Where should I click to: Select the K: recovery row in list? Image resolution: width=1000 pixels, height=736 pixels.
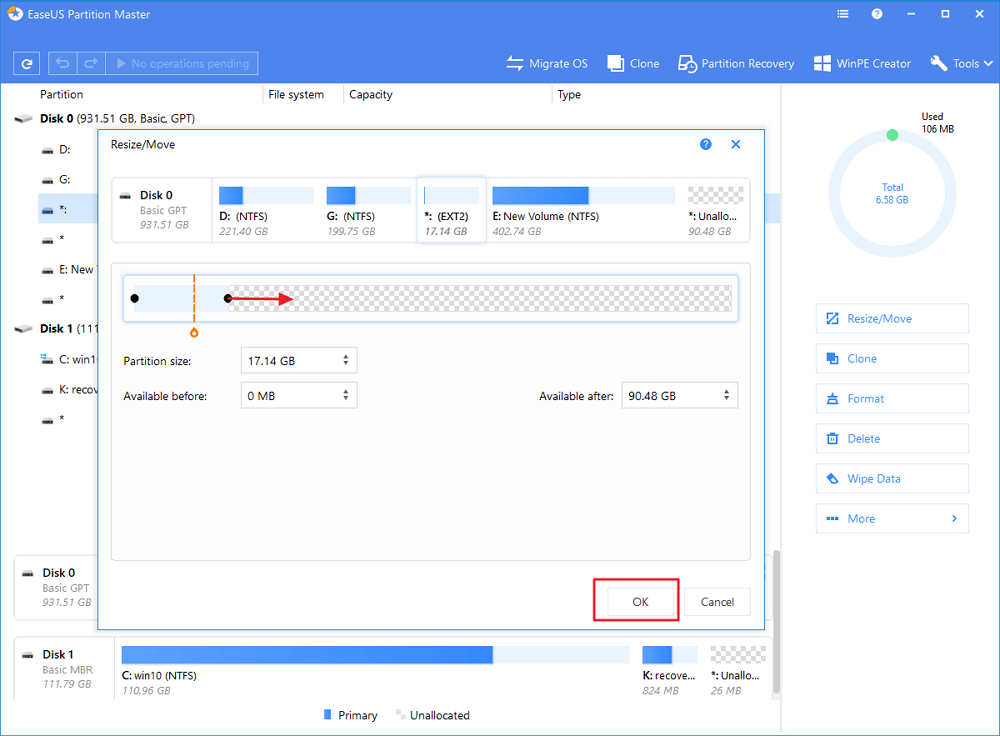coord(68,389)
